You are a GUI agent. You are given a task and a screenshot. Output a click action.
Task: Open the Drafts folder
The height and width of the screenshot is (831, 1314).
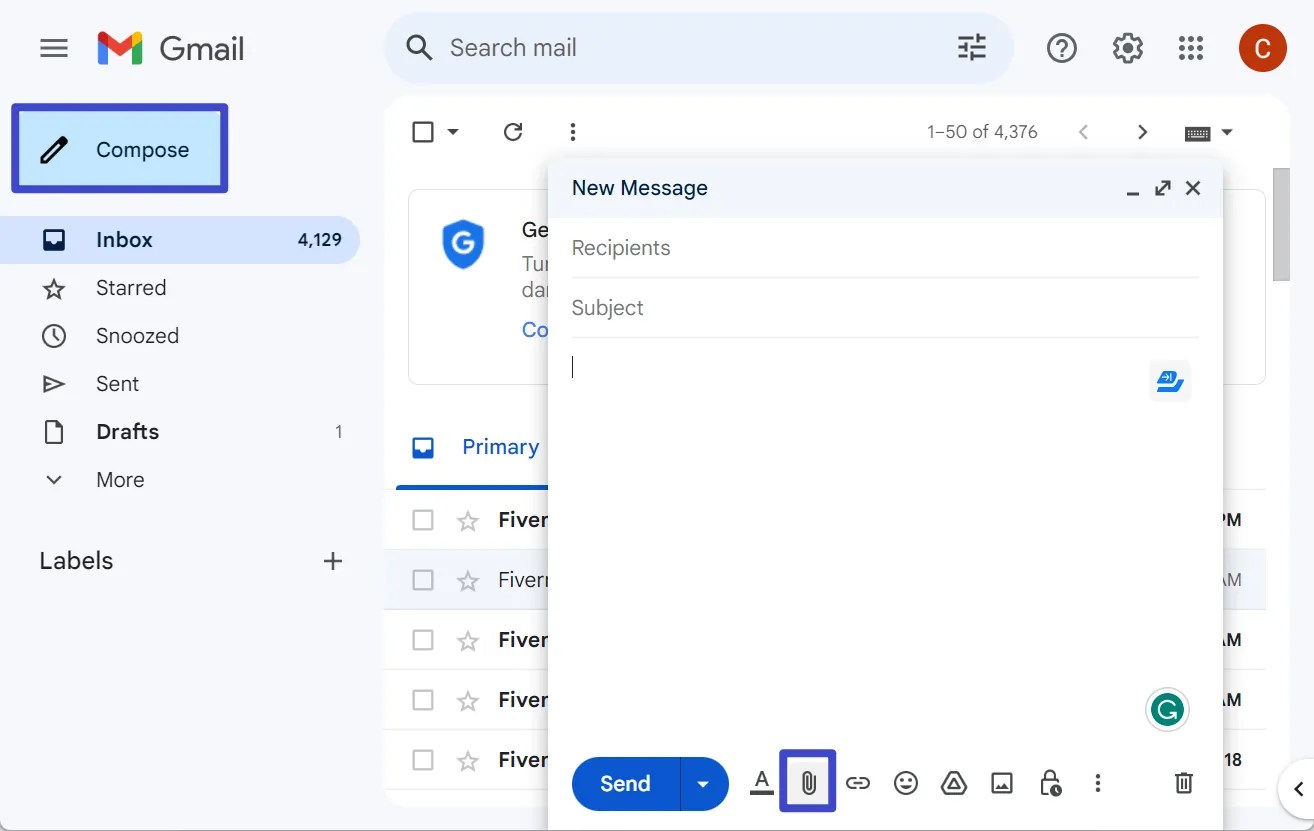pyautogui.click(x=127, y=431)
